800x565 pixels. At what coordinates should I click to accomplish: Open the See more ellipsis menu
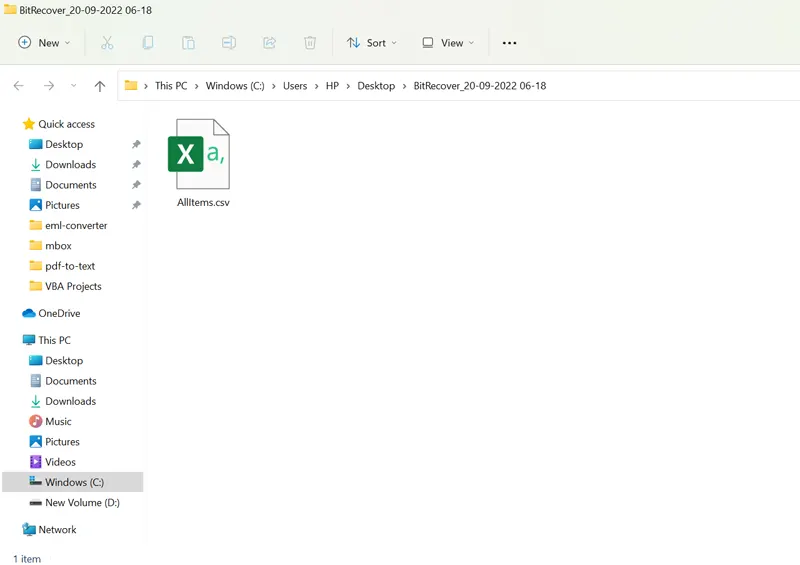(x=509, y=43)
